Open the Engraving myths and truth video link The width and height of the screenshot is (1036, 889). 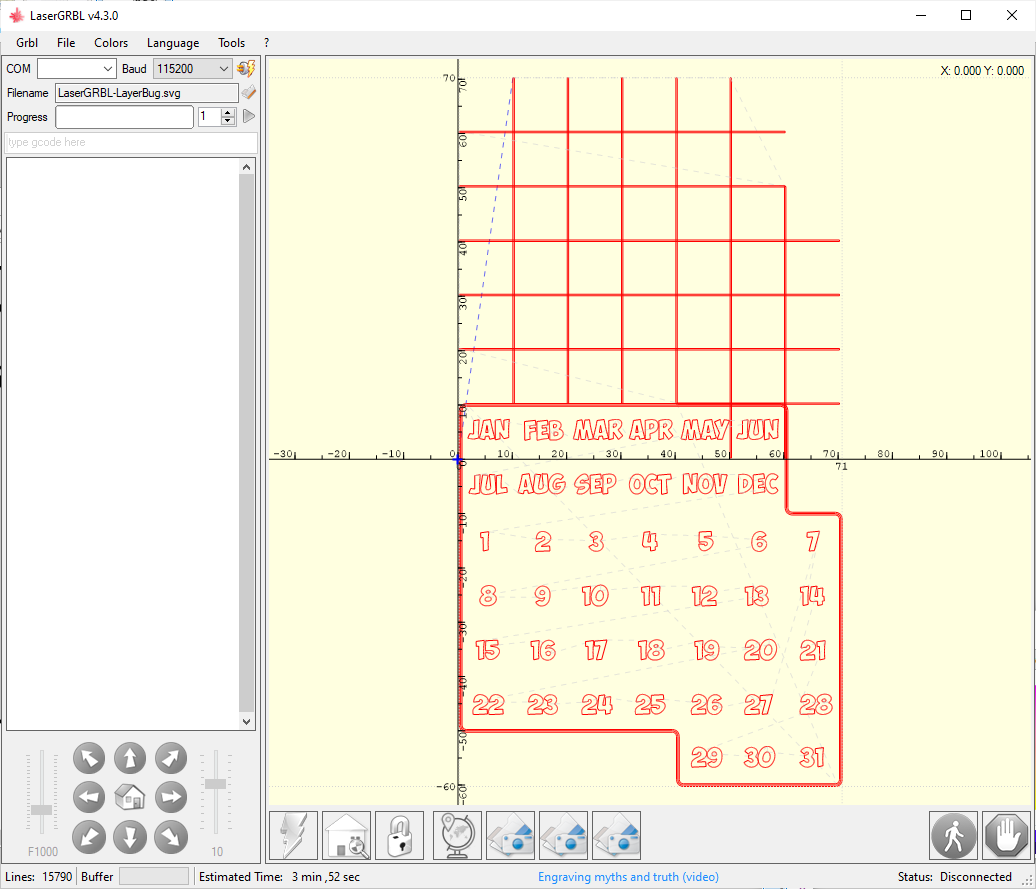(628, 877)
